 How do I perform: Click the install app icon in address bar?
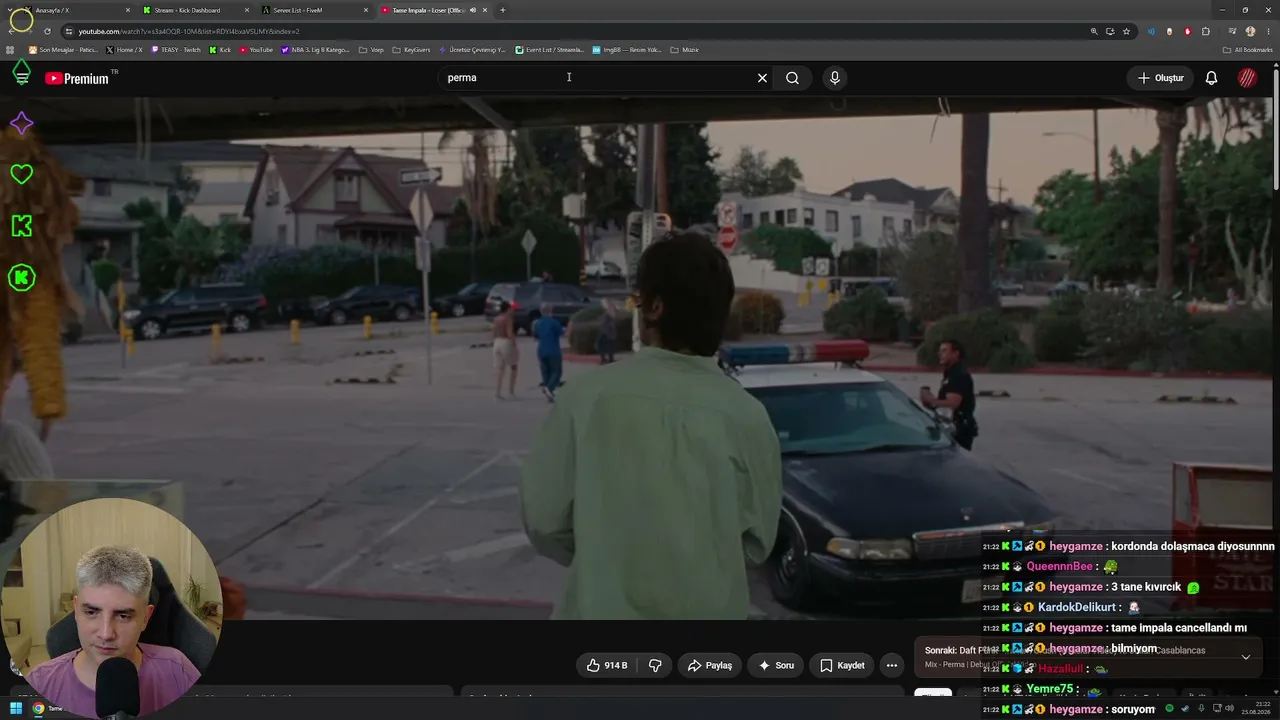click(x=1110, y=31)
